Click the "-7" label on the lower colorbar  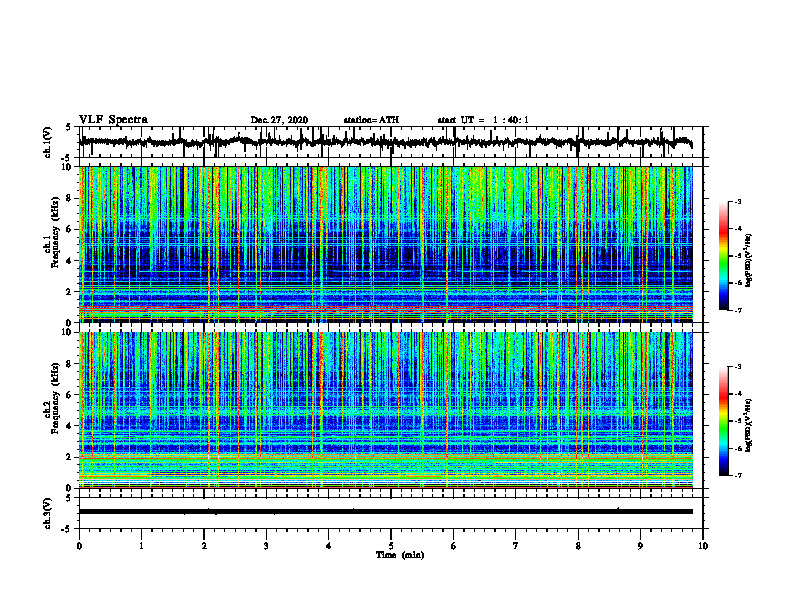pos(738,475)
